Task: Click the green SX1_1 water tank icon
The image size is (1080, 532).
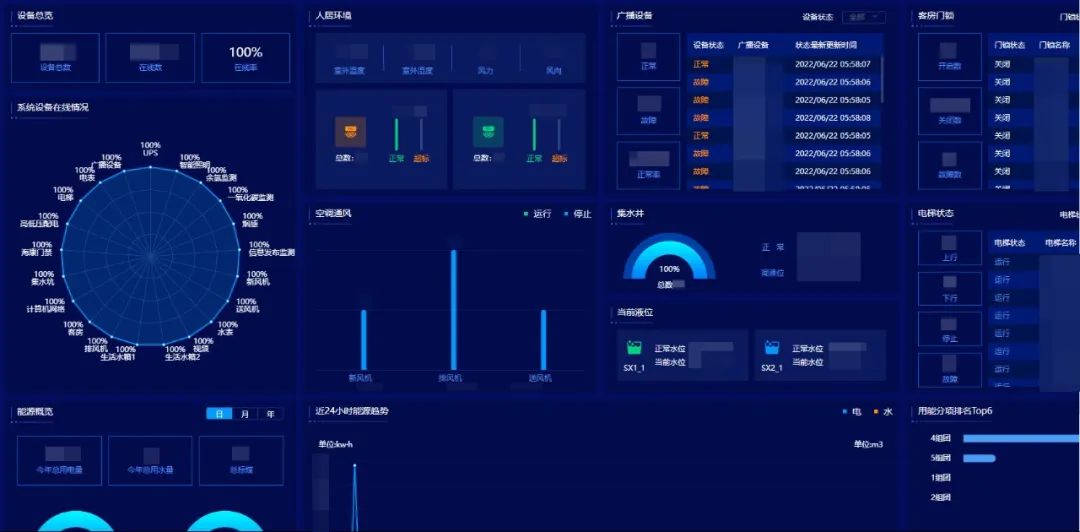Action: coord(633,348)
